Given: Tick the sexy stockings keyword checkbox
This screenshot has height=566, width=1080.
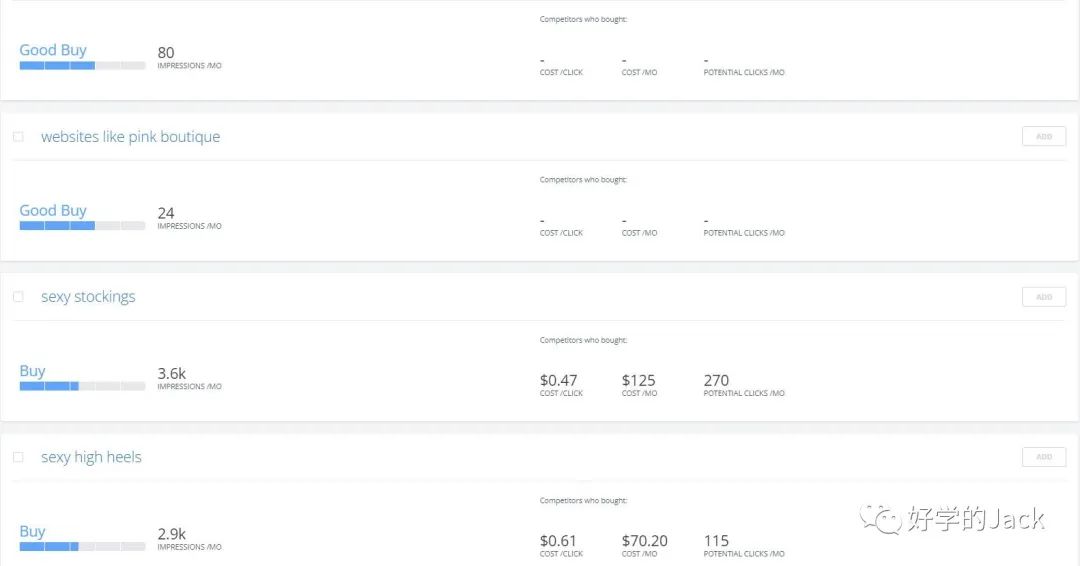Looking at the screenshot, I should [18, 297].
